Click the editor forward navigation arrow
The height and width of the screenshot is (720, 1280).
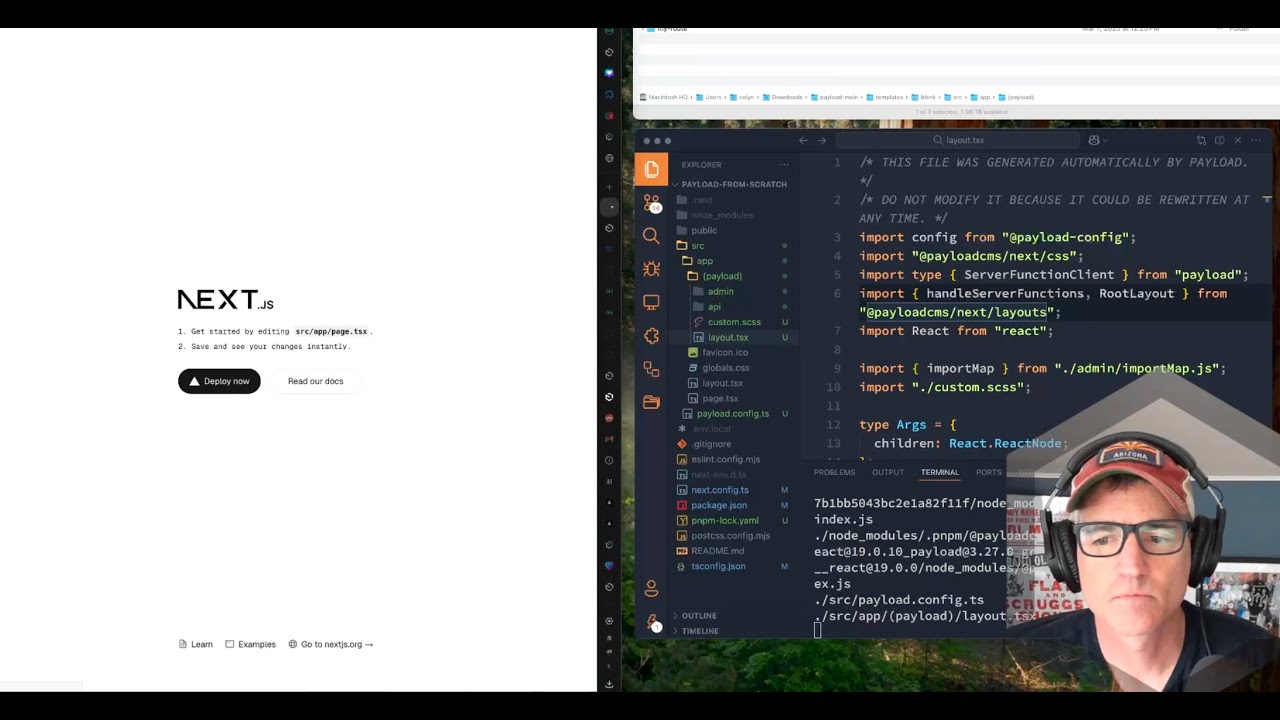point(822,140)
